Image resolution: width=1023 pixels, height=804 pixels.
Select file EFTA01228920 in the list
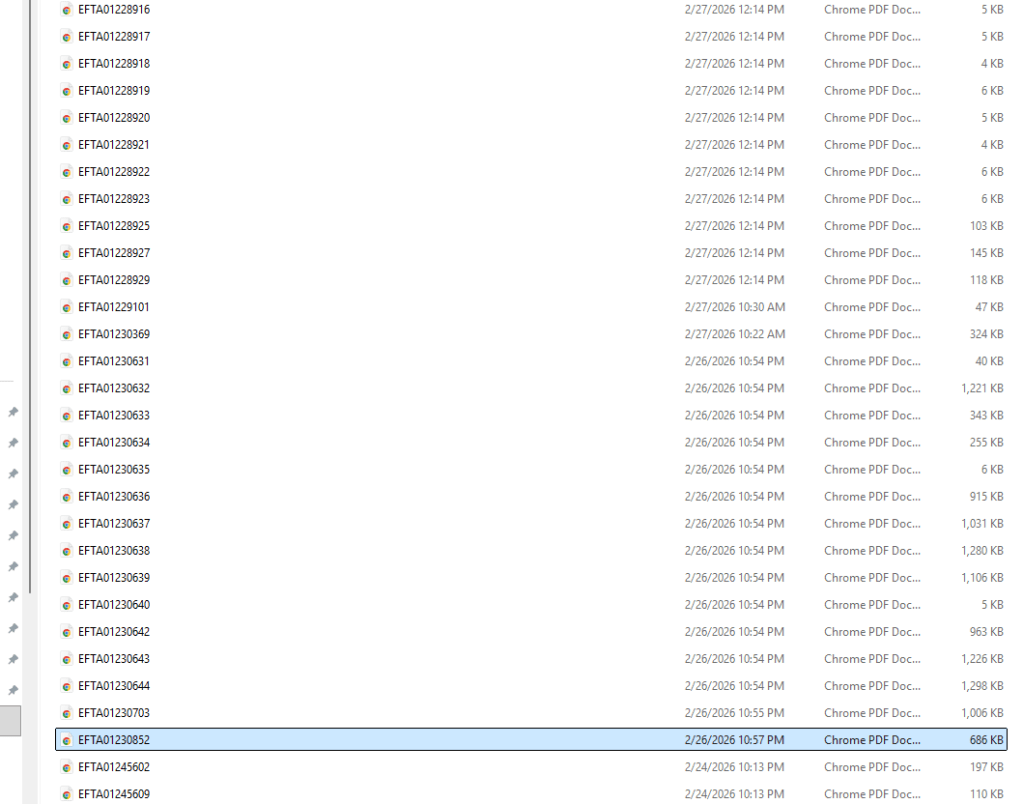tap(114, 118)
